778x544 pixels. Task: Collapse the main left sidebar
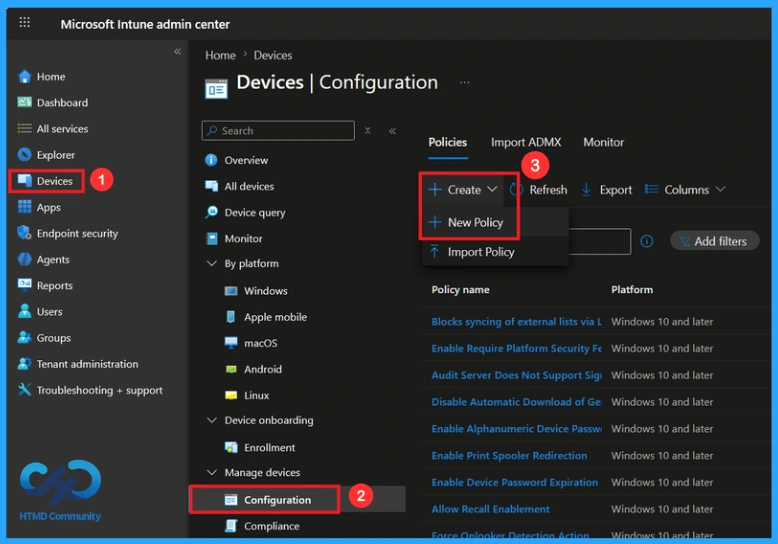(x=178, y=51)
